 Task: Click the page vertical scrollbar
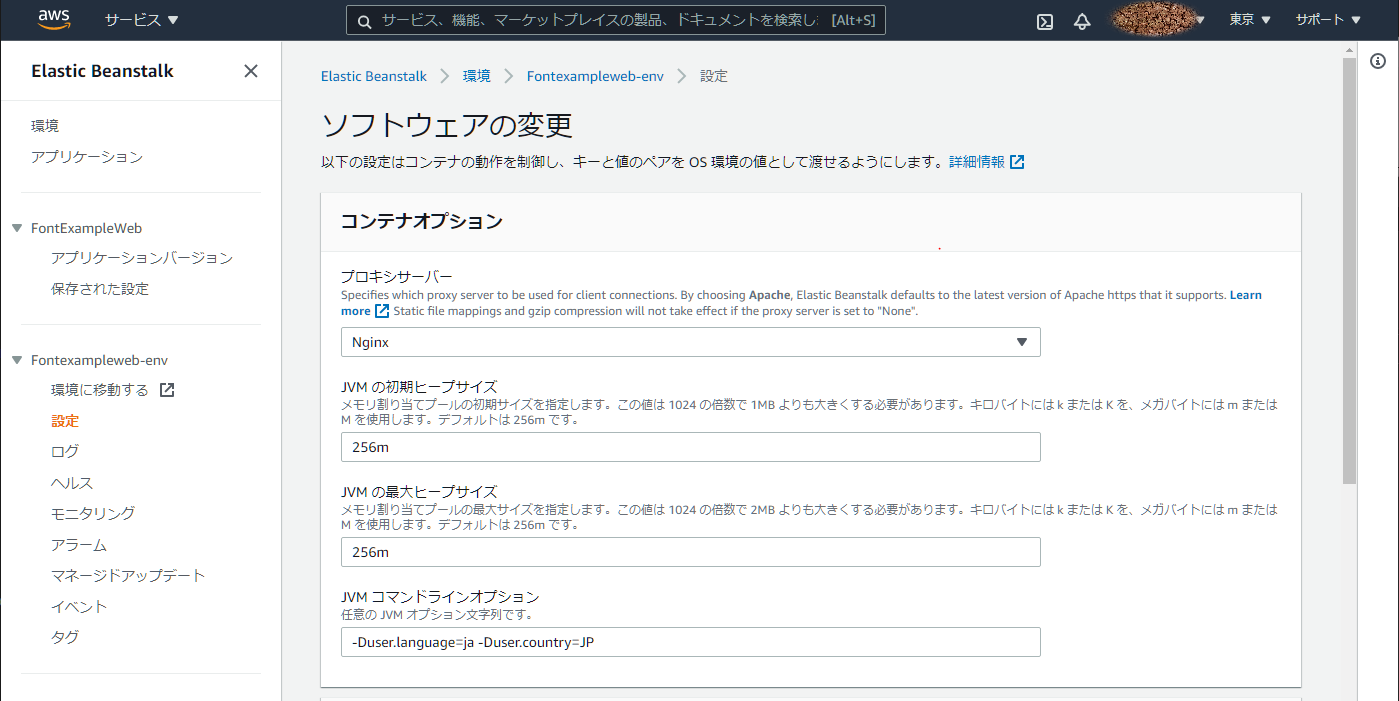[x=1349, y=272]
